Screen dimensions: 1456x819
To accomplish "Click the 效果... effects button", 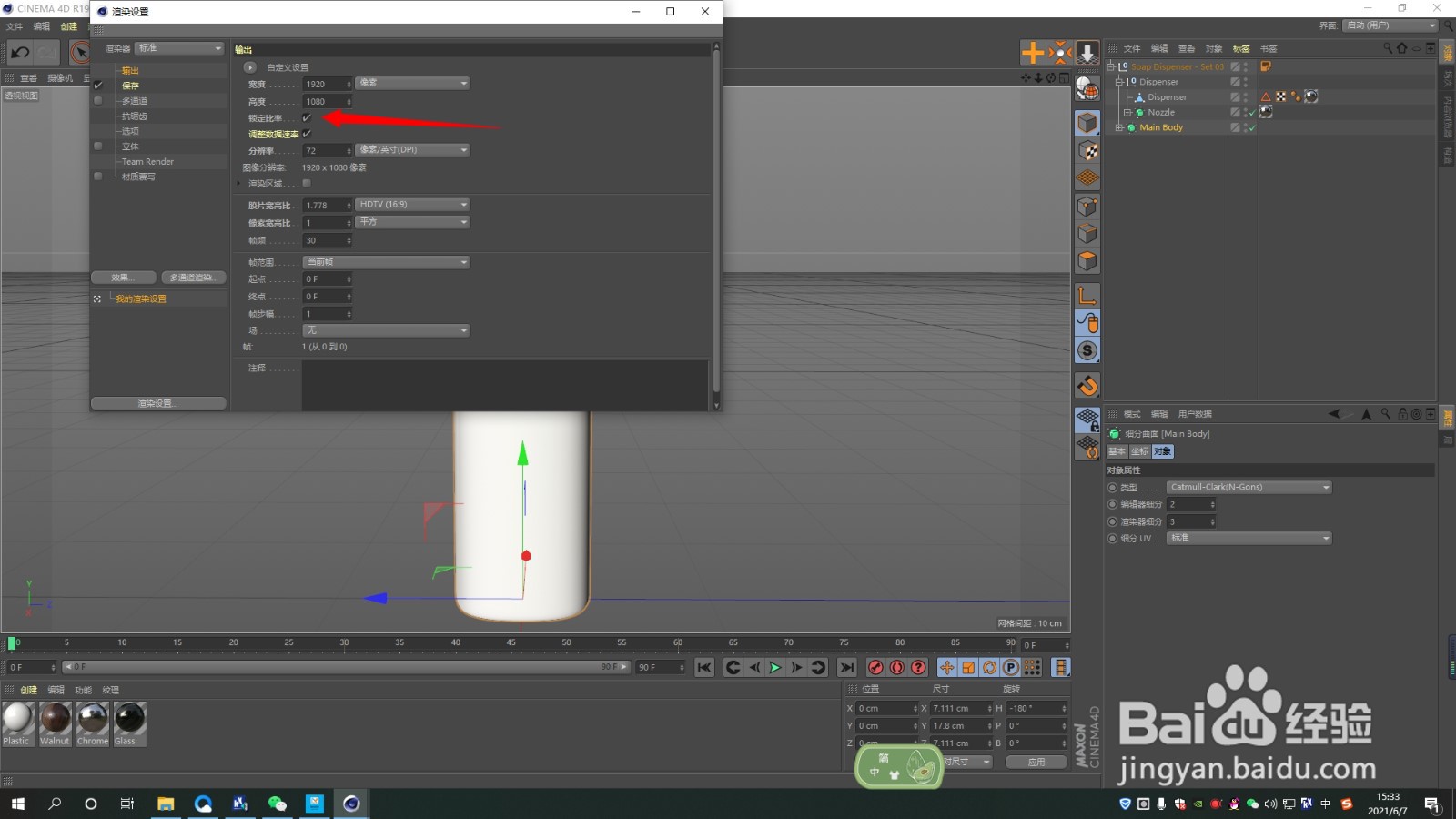I will pos(123,278).
